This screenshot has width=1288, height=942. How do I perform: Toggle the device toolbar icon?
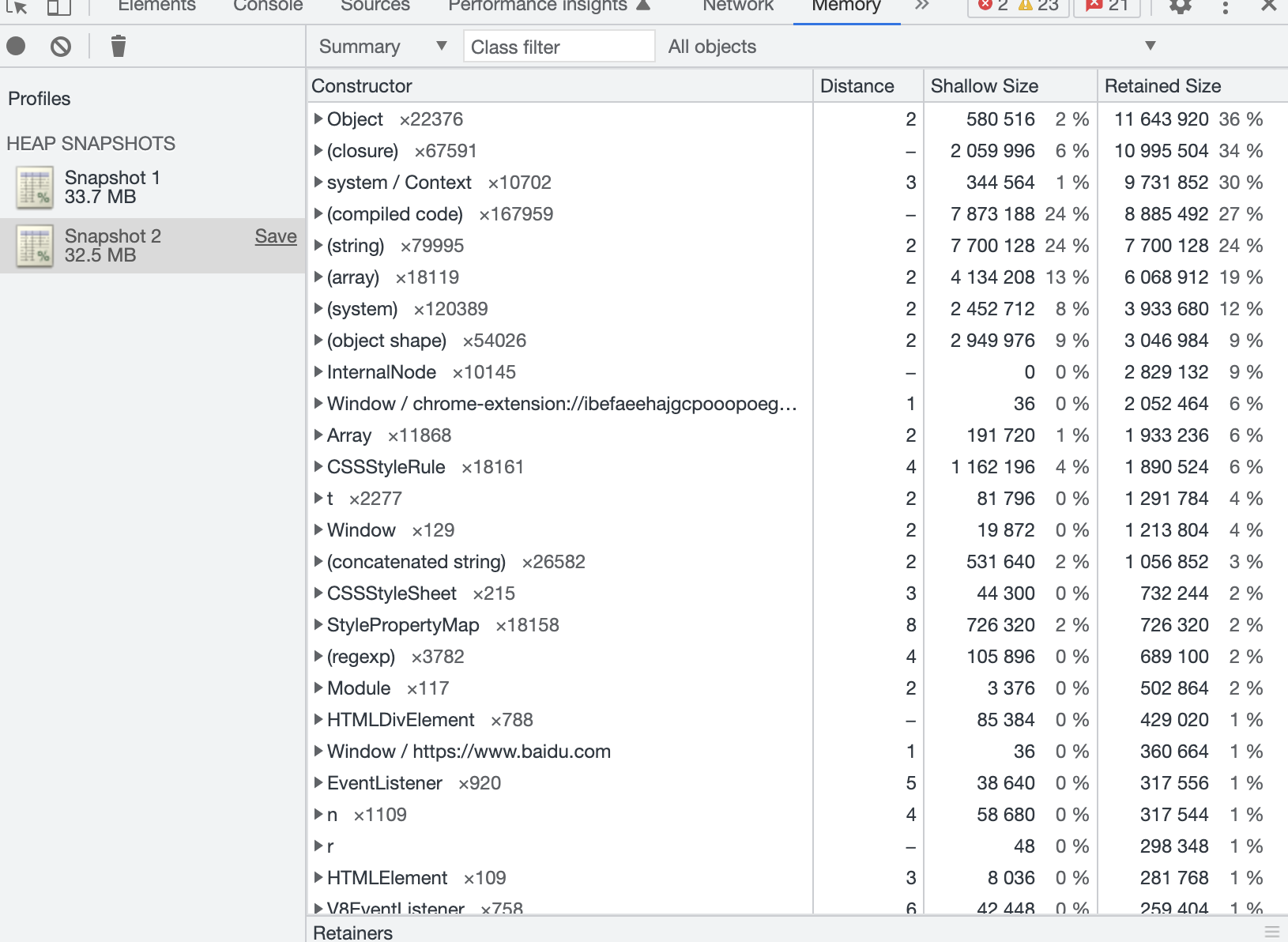59,7
